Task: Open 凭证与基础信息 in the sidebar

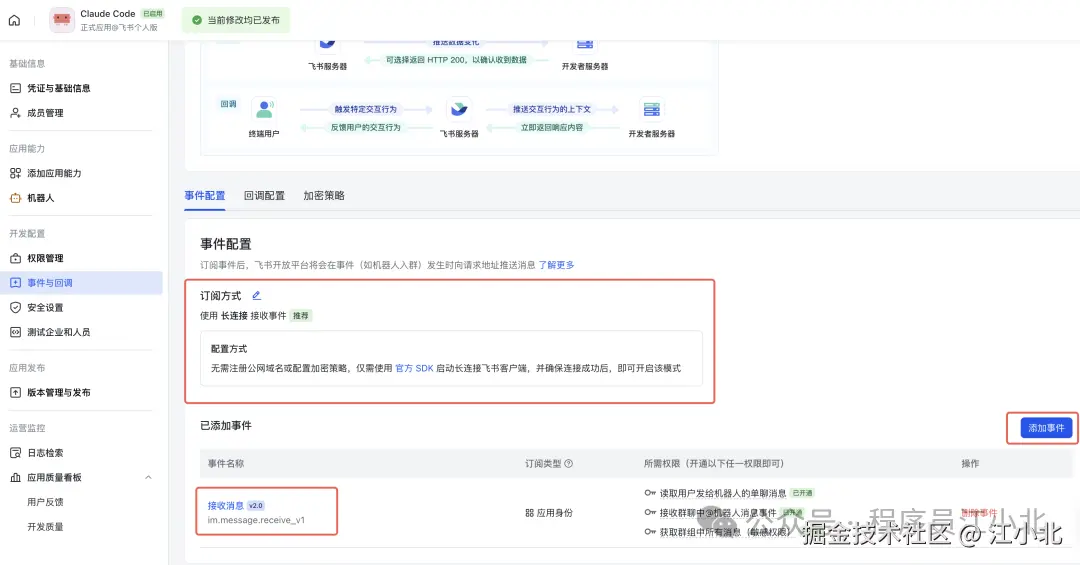Action: pos(59,88)
